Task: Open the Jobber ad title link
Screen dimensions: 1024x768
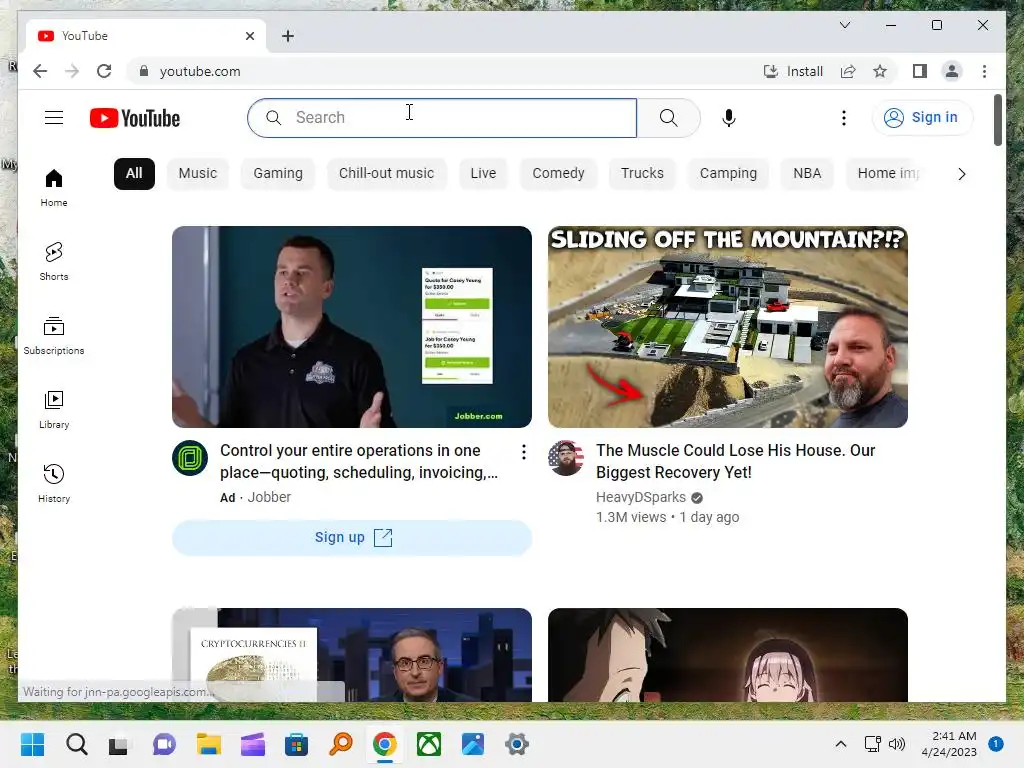Action: 359,462
